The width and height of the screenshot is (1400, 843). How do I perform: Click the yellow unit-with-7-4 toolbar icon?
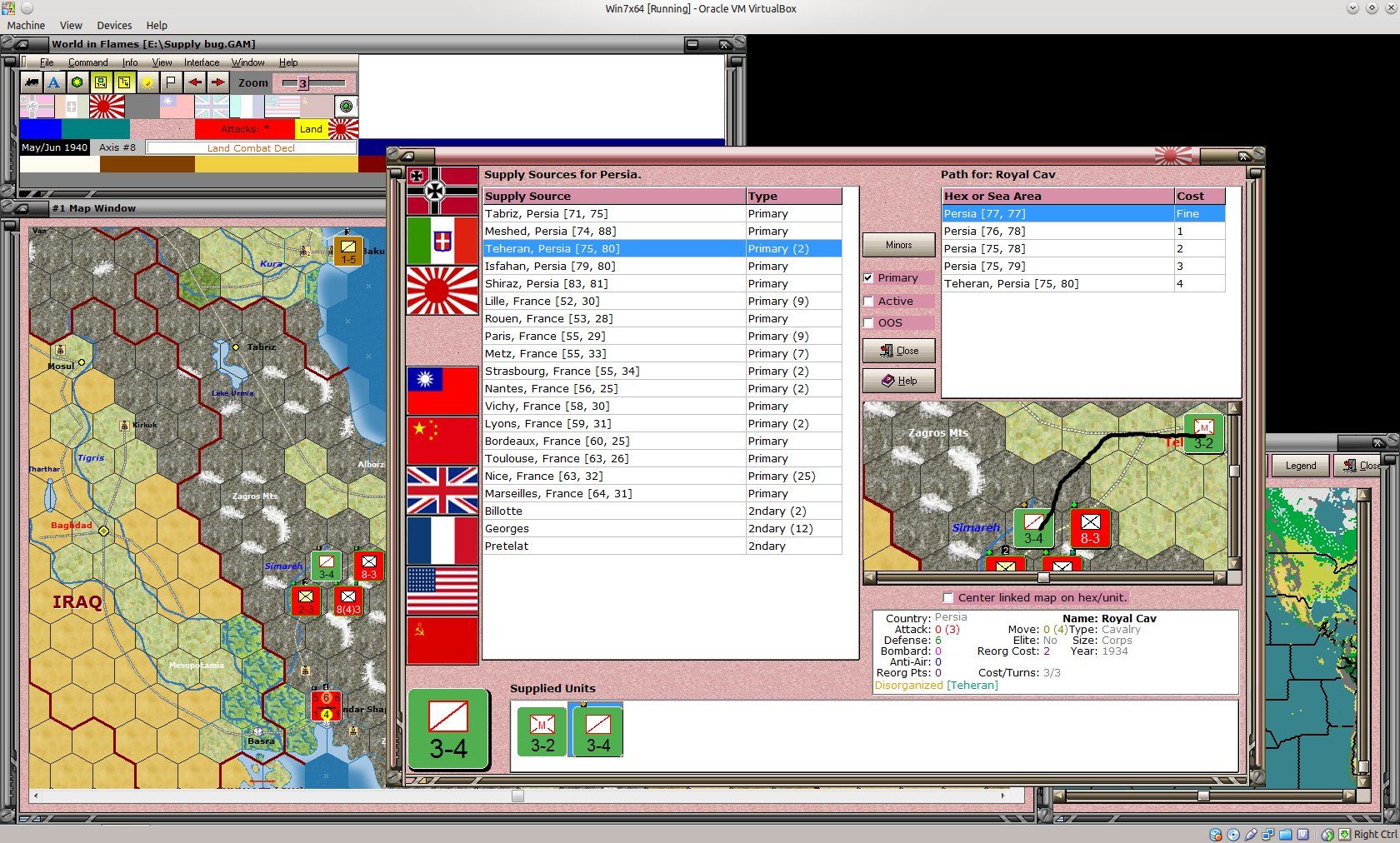(100, 82)
